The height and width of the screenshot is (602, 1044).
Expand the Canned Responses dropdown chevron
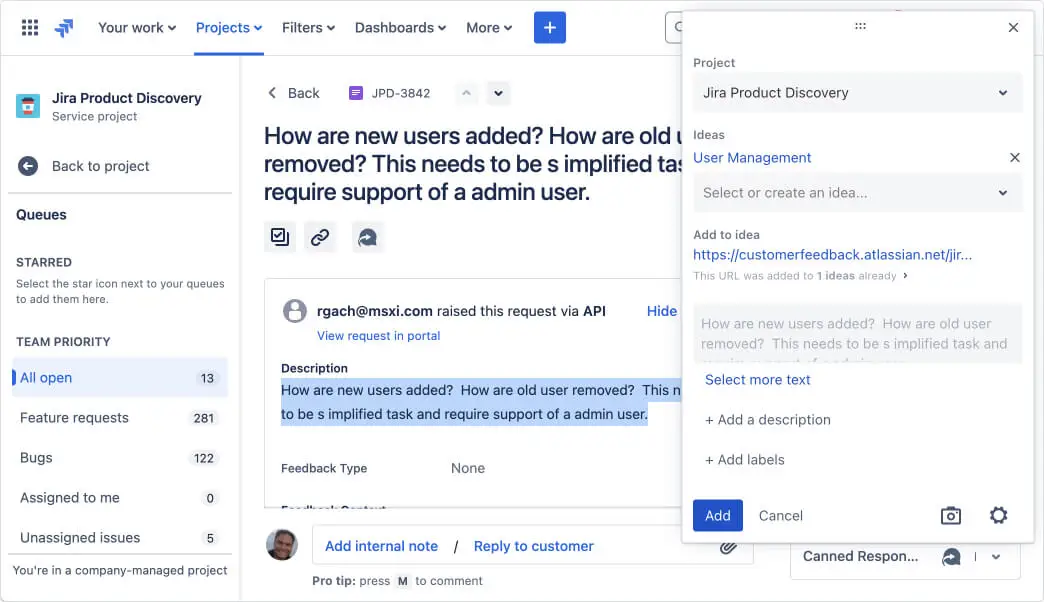coord(996,557)
